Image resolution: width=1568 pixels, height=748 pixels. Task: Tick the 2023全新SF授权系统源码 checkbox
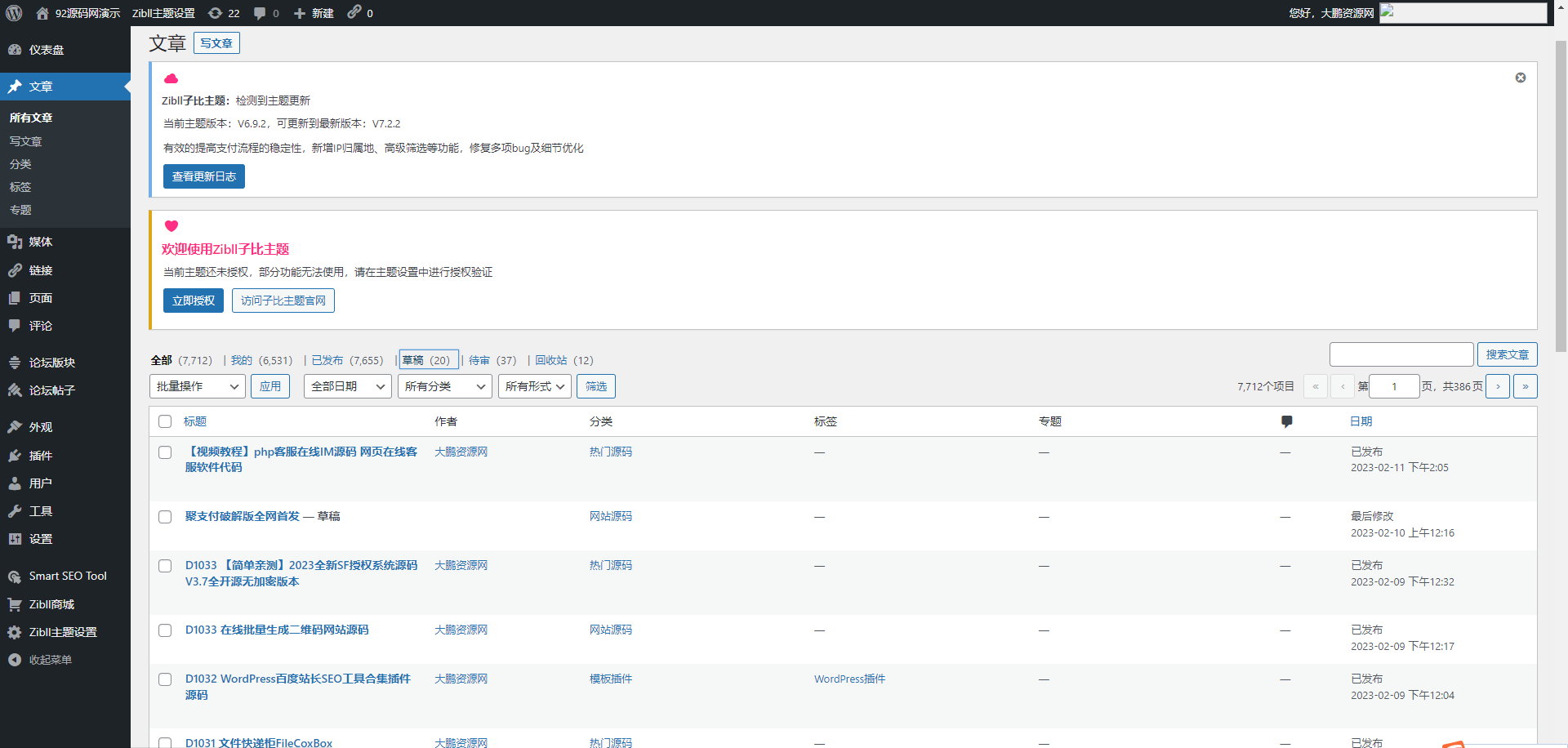[165, 566]
